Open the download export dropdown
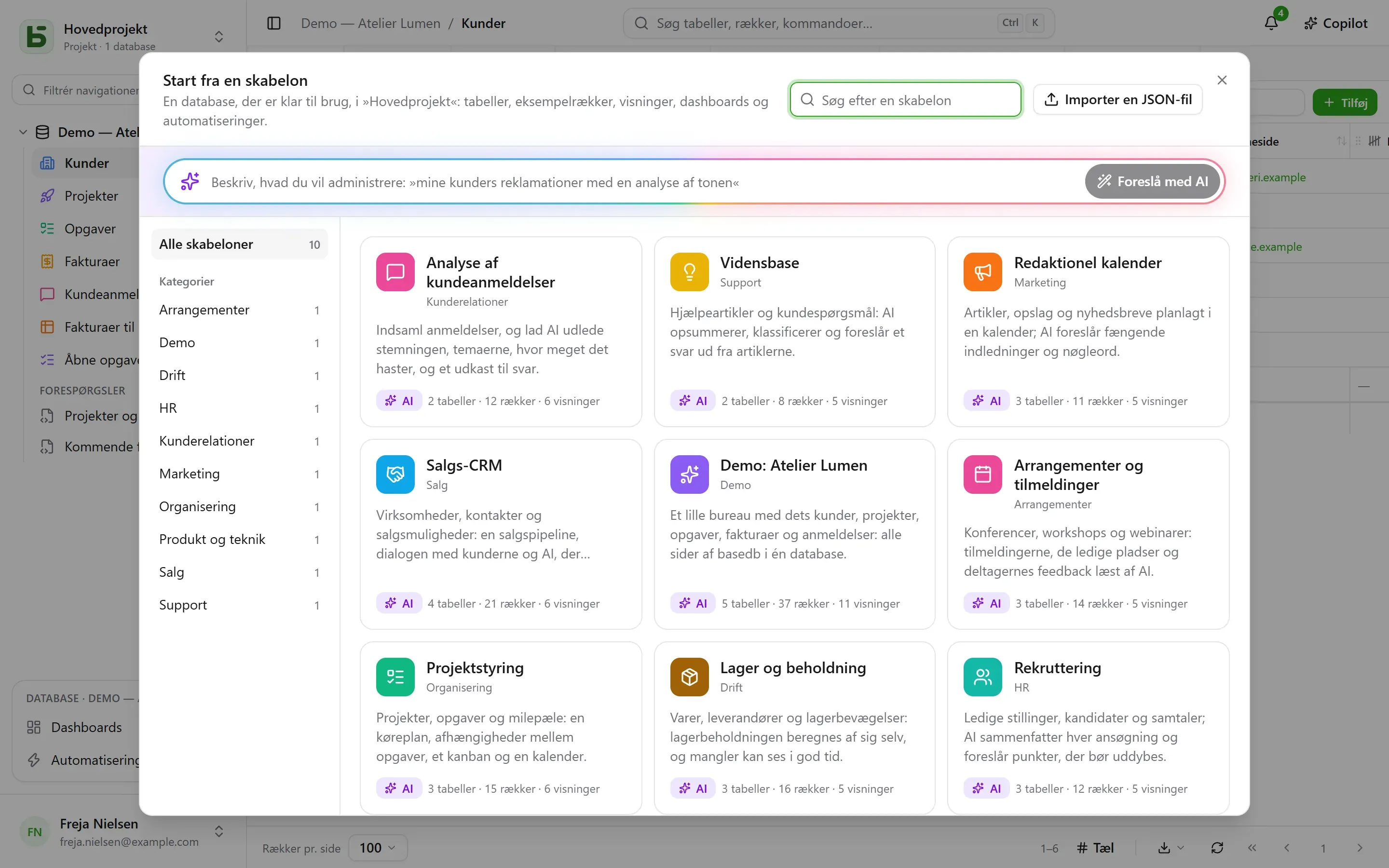The image size is (1389, 868). point(1171,848)
